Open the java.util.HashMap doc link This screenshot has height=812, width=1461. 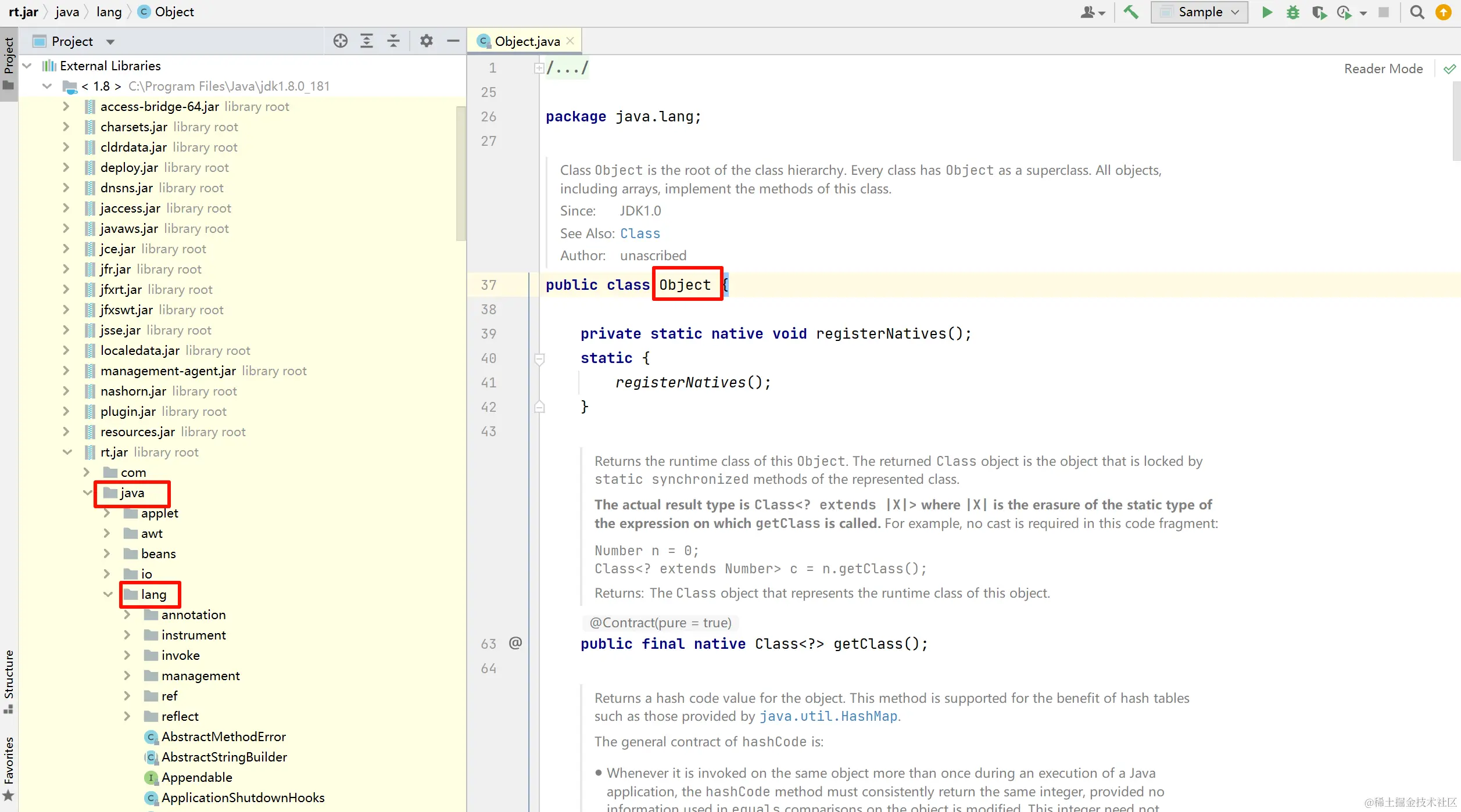point(828,716)
